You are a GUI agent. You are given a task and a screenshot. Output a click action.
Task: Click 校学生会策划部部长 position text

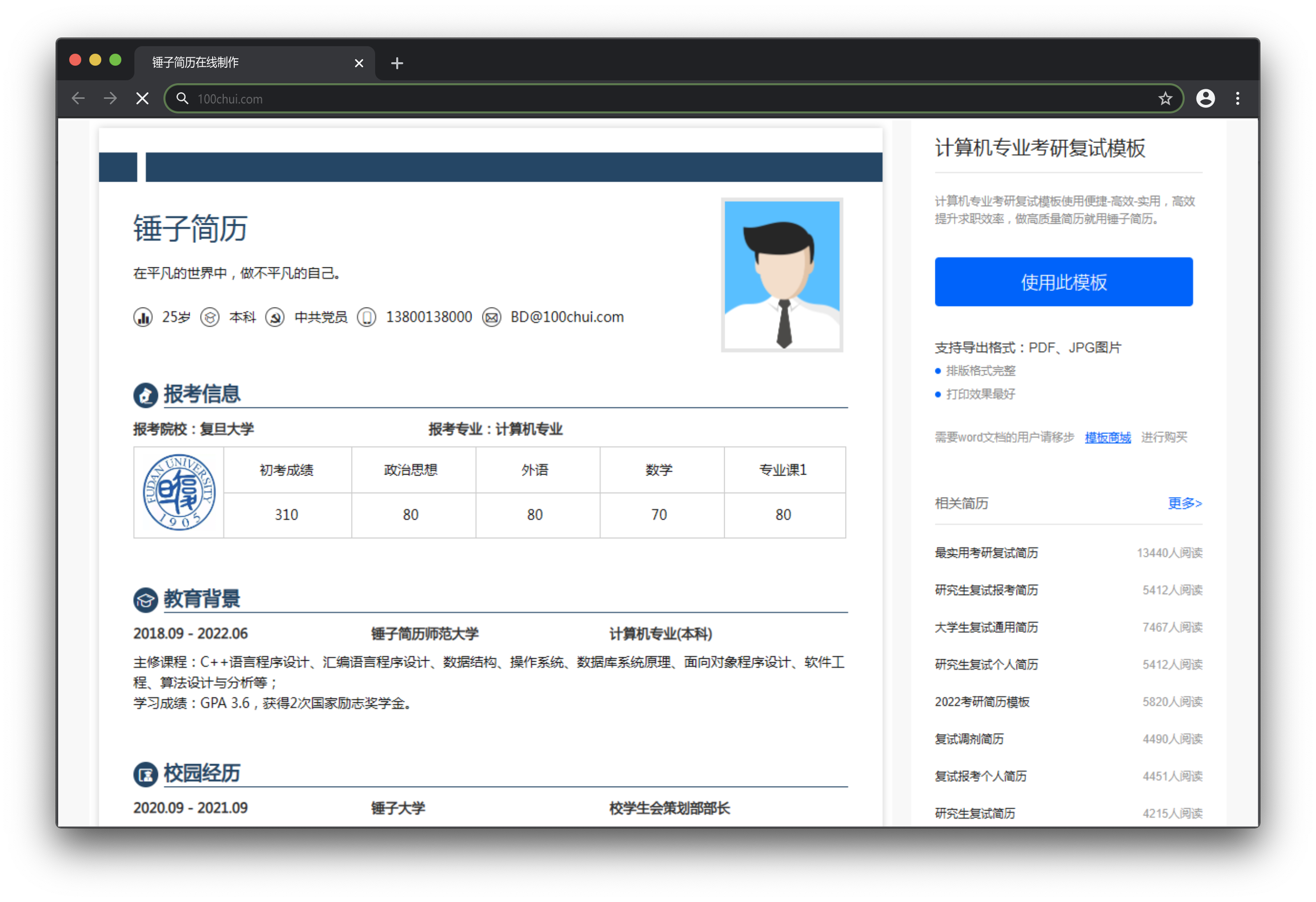[670, 809]
